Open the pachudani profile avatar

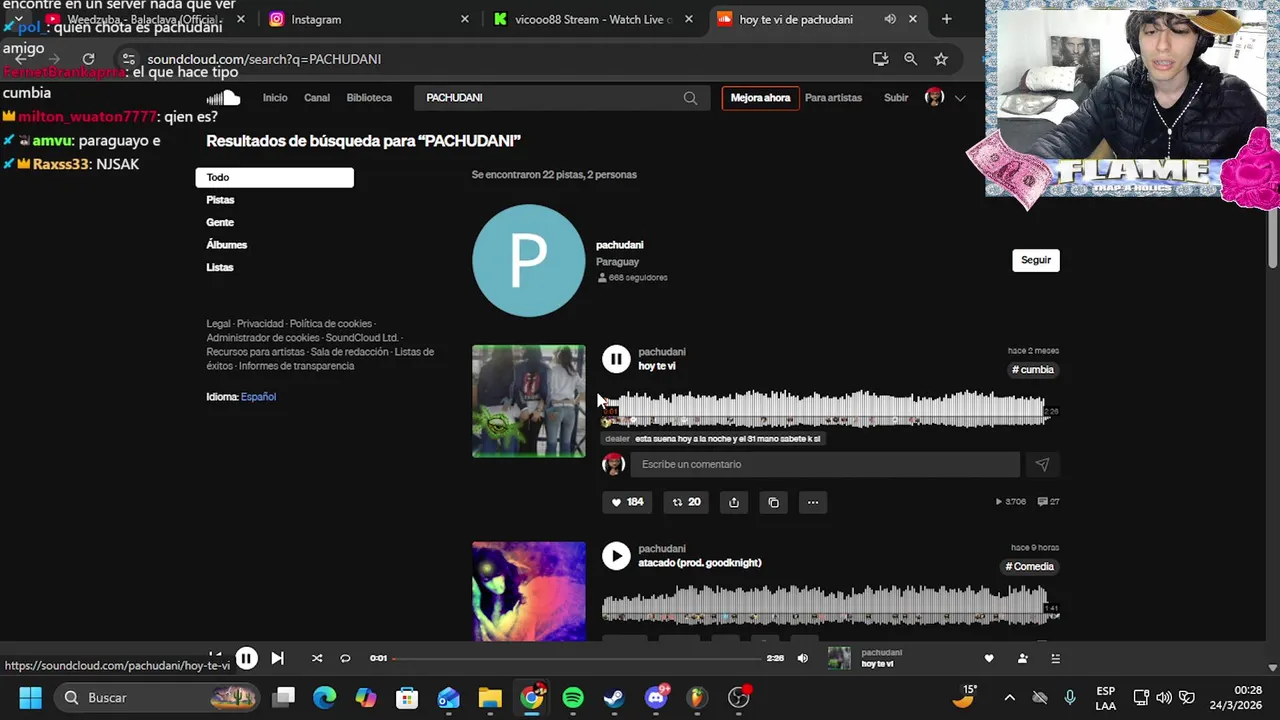tap(528, 260)
